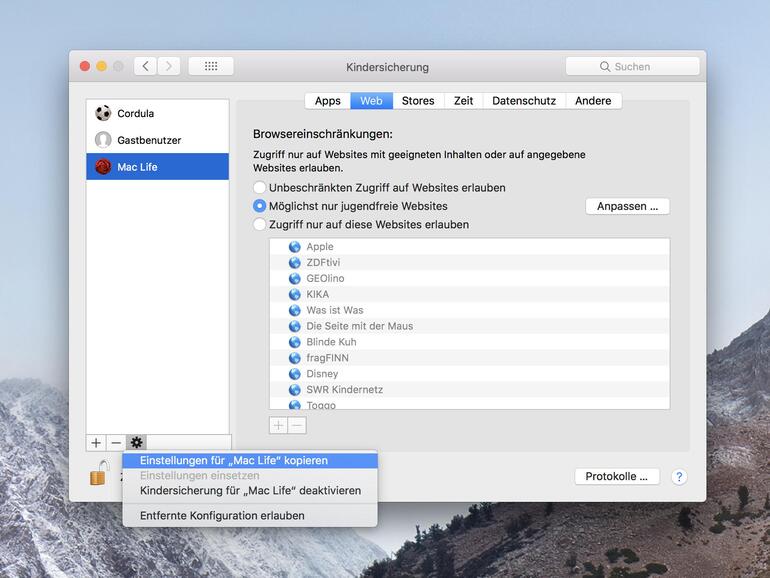Click the Disney entry text

pos(322,374)
